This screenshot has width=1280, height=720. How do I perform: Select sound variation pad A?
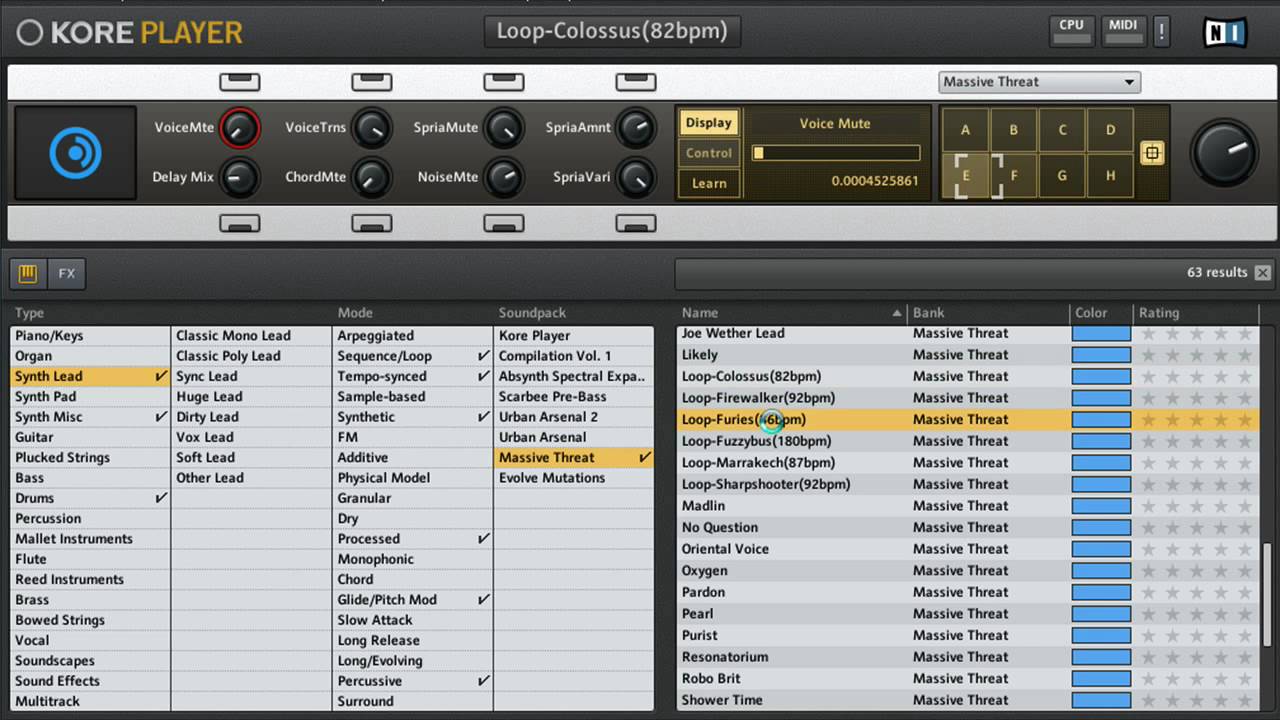[965, 130]
